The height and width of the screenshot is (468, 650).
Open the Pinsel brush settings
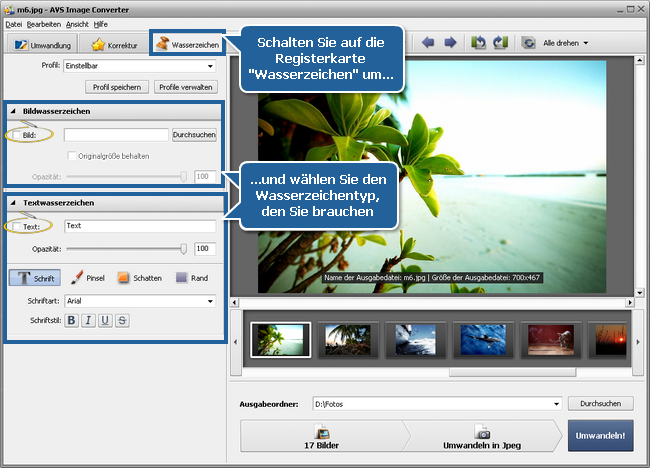point(88,277)
